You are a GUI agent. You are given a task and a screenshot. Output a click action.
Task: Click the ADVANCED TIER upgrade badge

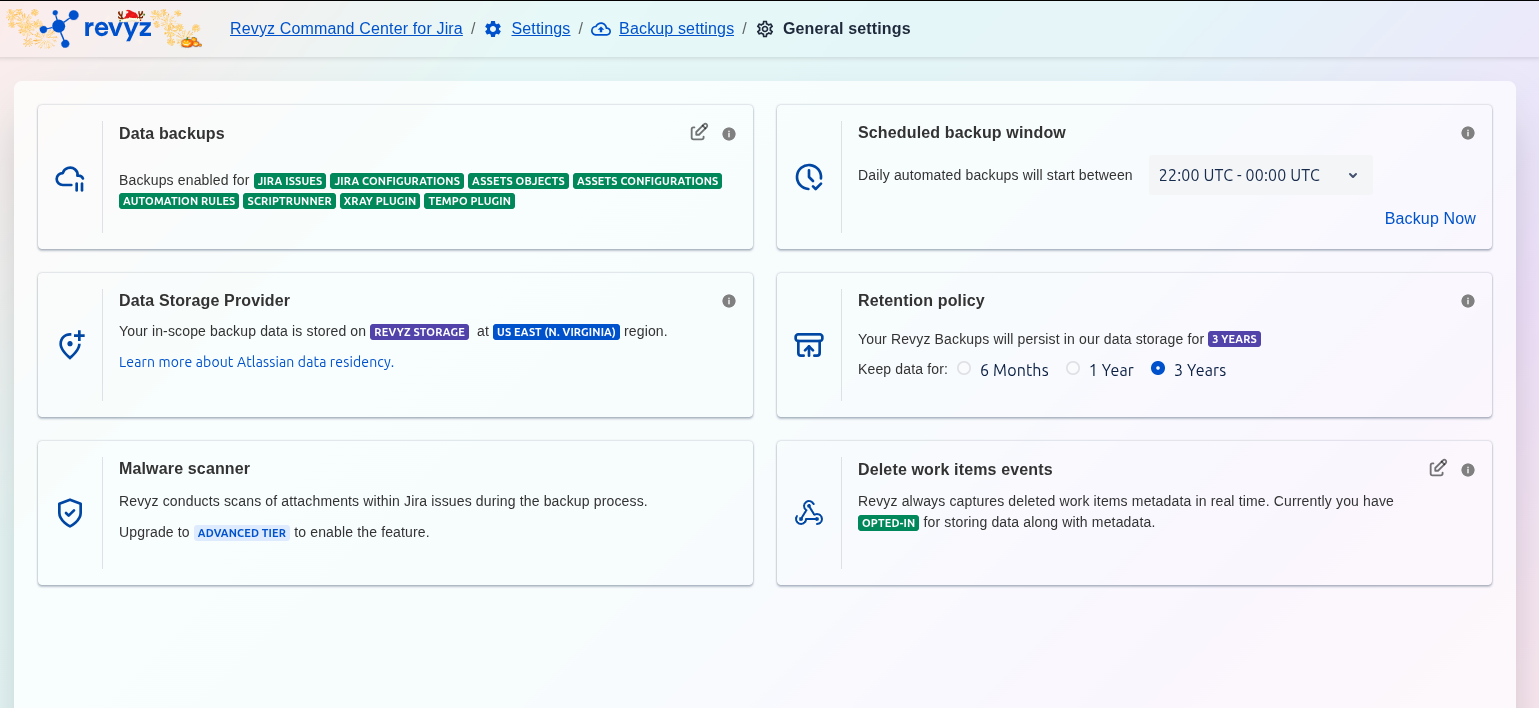pos(242,533)
